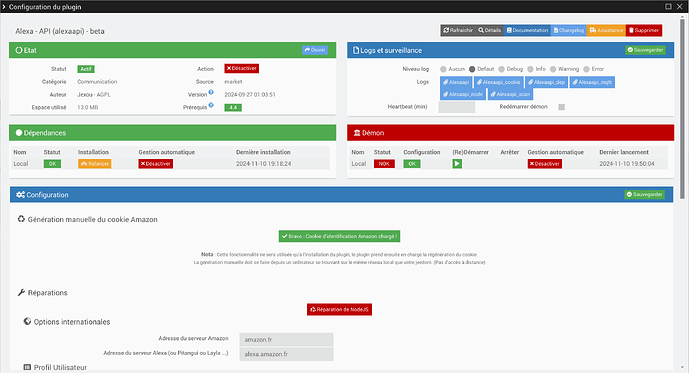Toggle the Redémarrer démon checkbox
Screen dimensions: 689x373
point(562,107)
